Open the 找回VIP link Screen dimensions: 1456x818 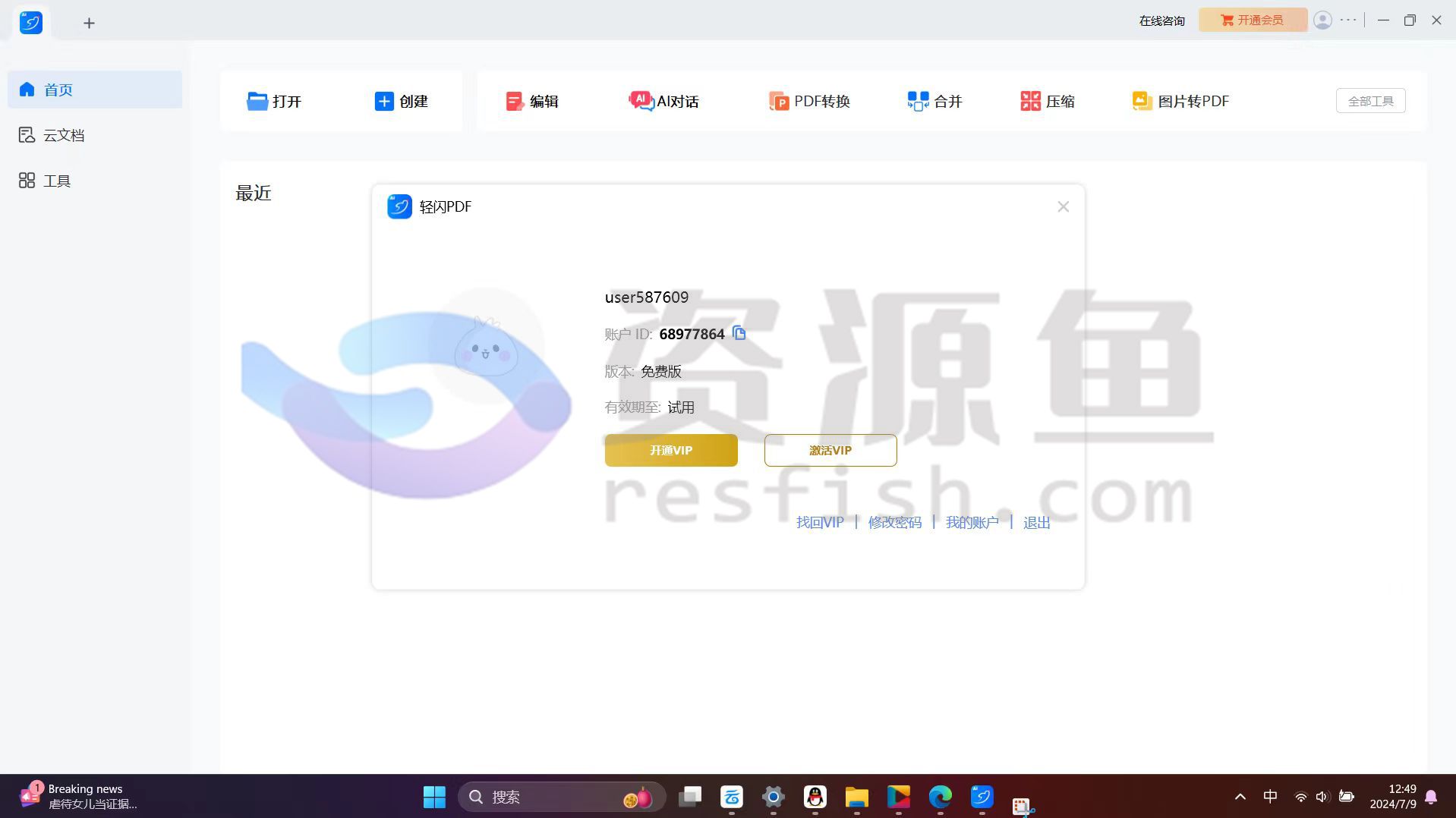(x=820, y=522)
